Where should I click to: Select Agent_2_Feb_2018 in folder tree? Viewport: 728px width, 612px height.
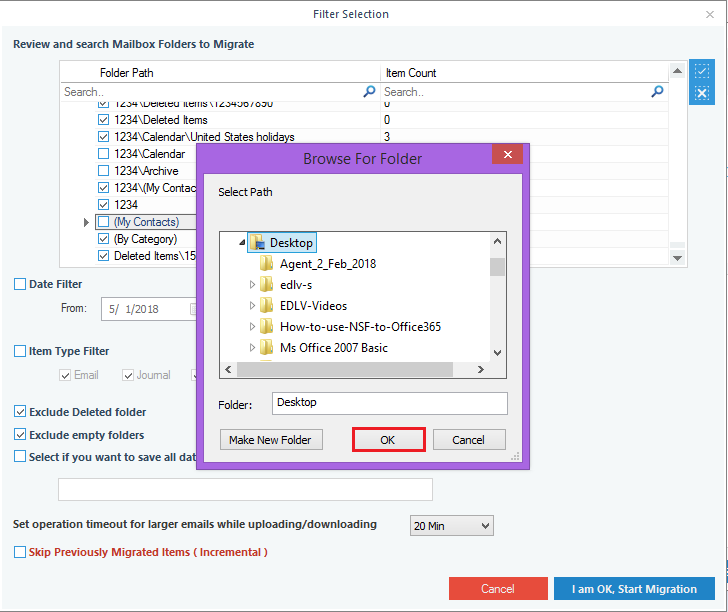point(328,264)
